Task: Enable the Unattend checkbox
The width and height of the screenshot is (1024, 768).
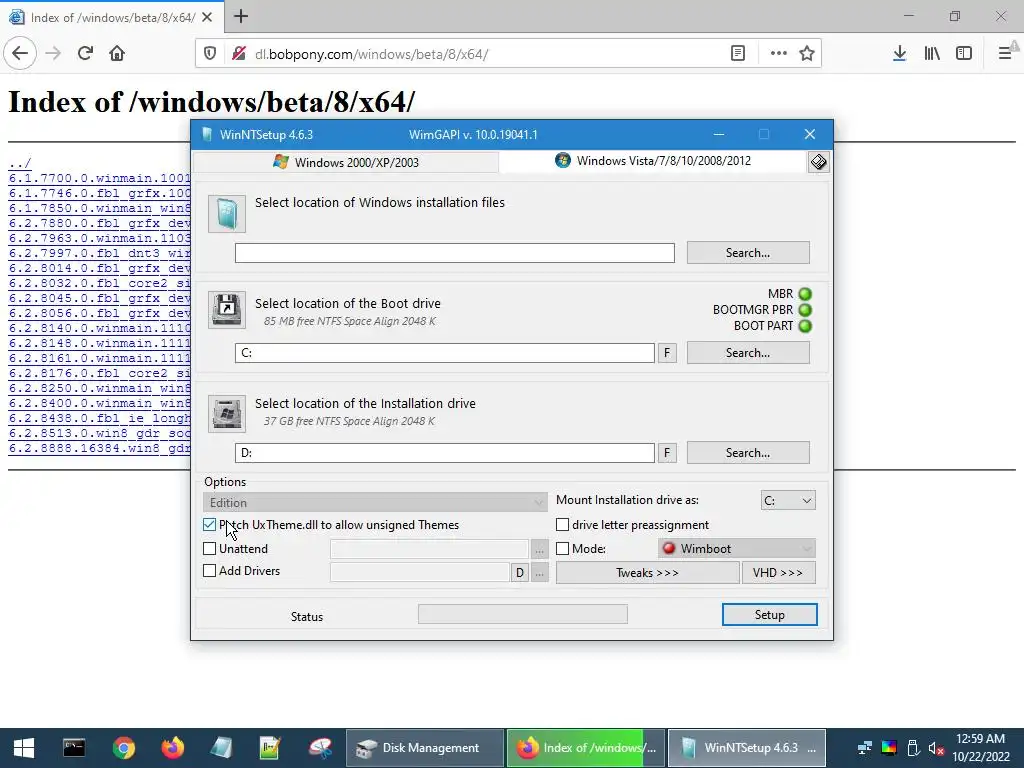Action: point(210,549)
